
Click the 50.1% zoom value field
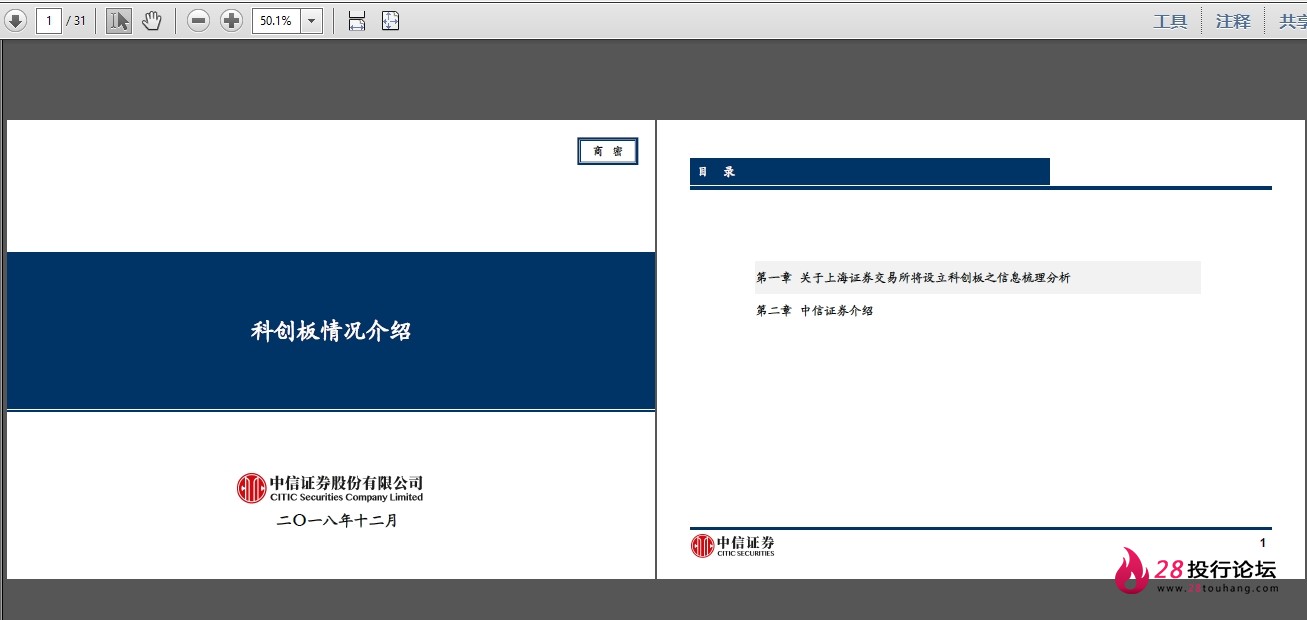coord(275,20)
